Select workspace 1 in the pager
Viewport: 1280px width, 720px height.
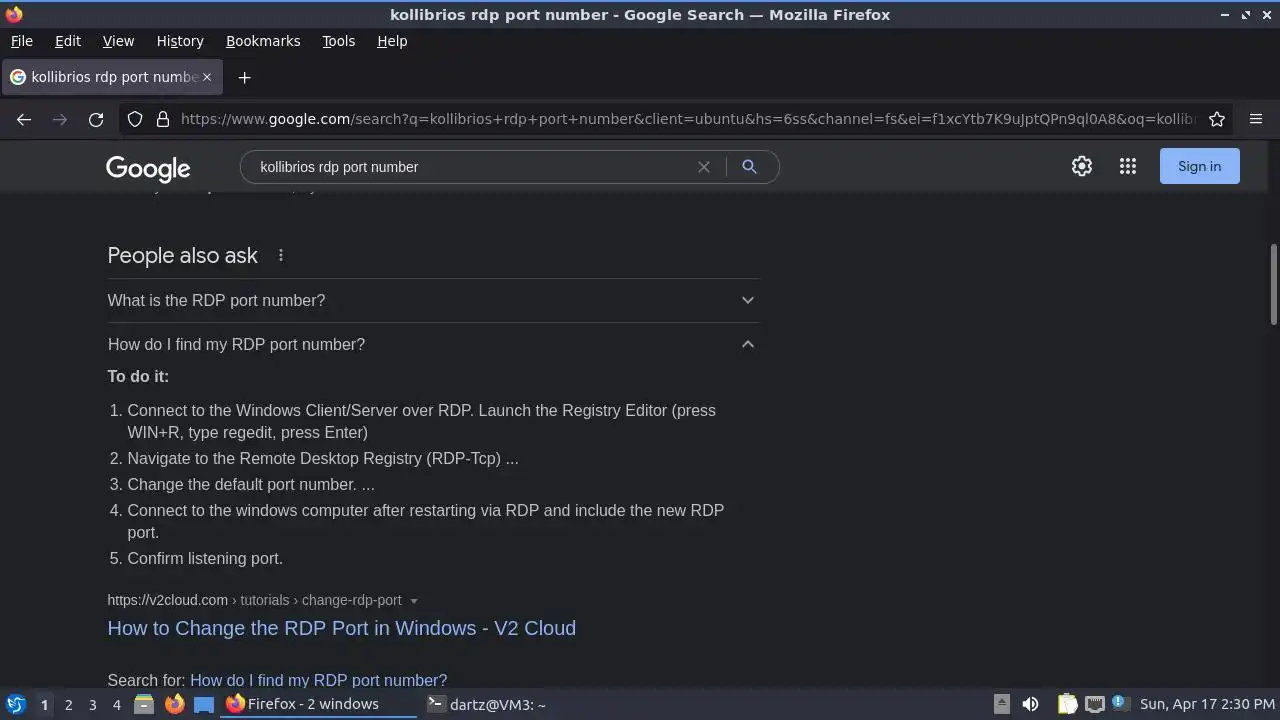(x=44, y=705)
